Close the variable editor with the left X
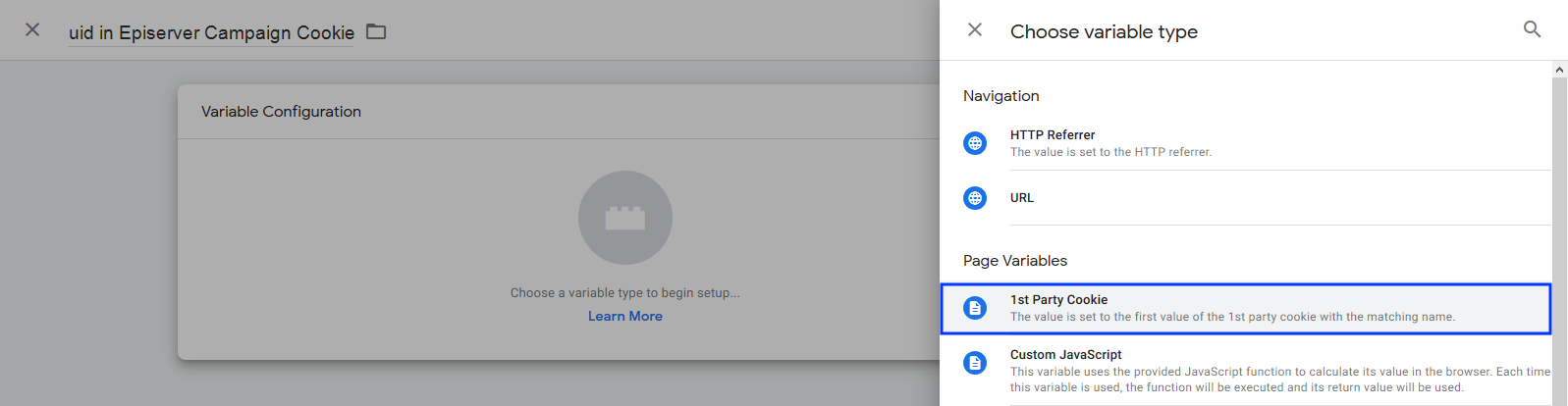The image size is (1568, 406). (32, 29)
